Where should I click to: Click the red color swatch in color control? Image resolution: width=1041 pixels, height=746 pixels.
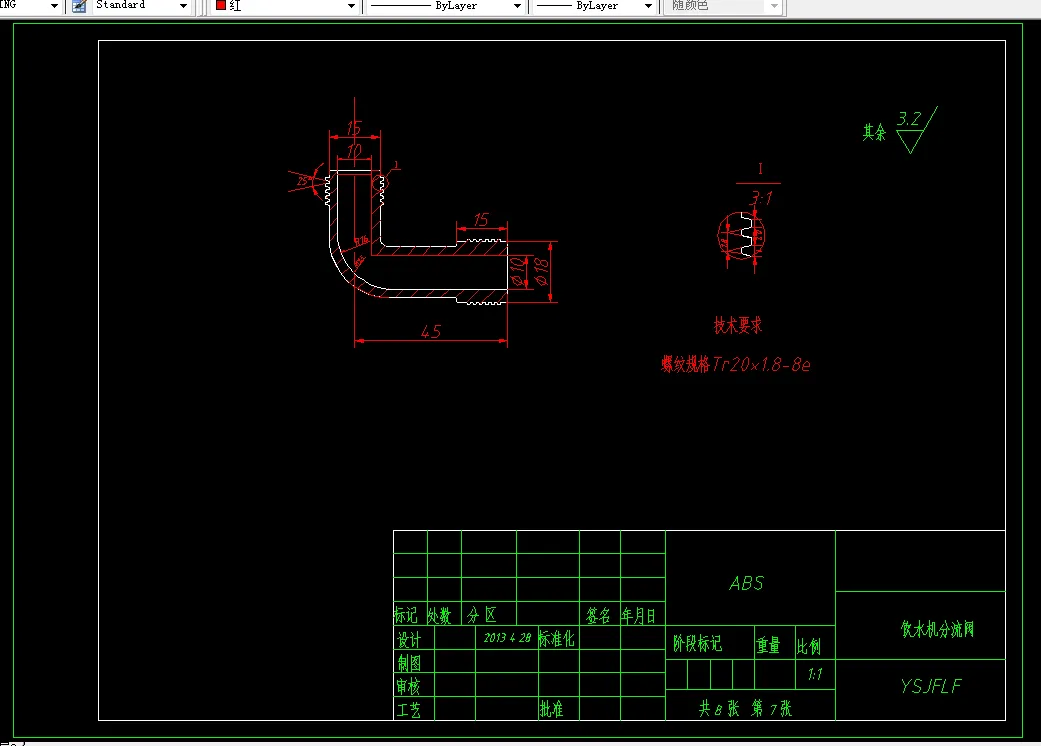[x=222, y=7]
